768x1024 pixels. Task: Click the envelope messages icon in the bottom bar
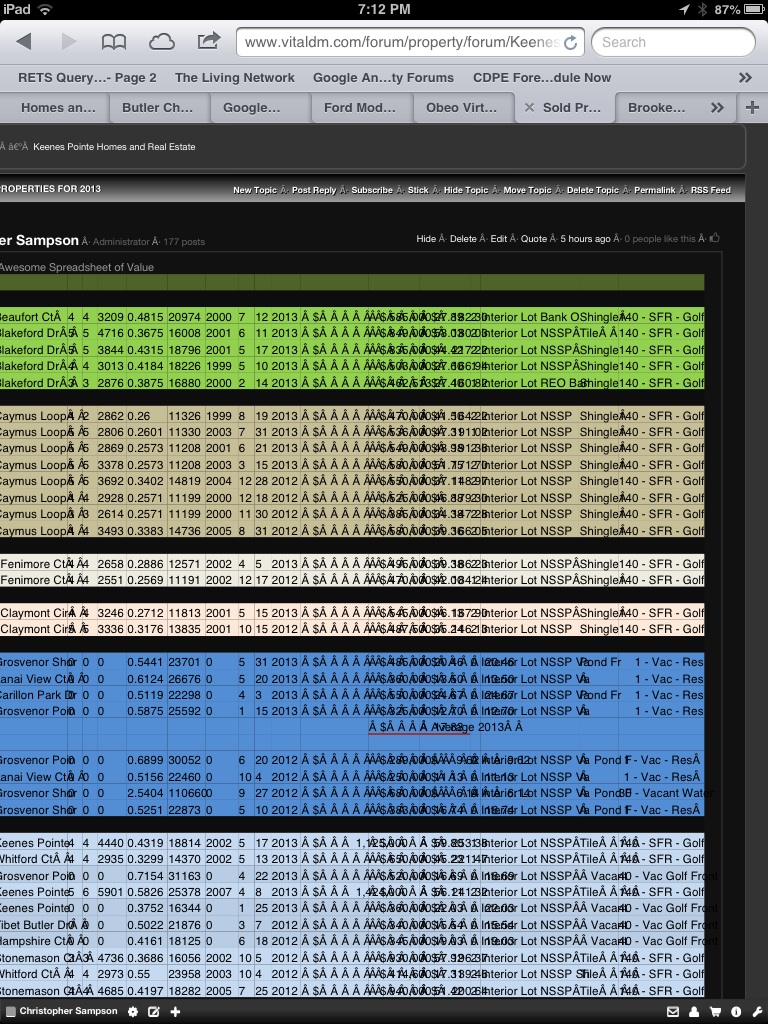(674, 1012)
